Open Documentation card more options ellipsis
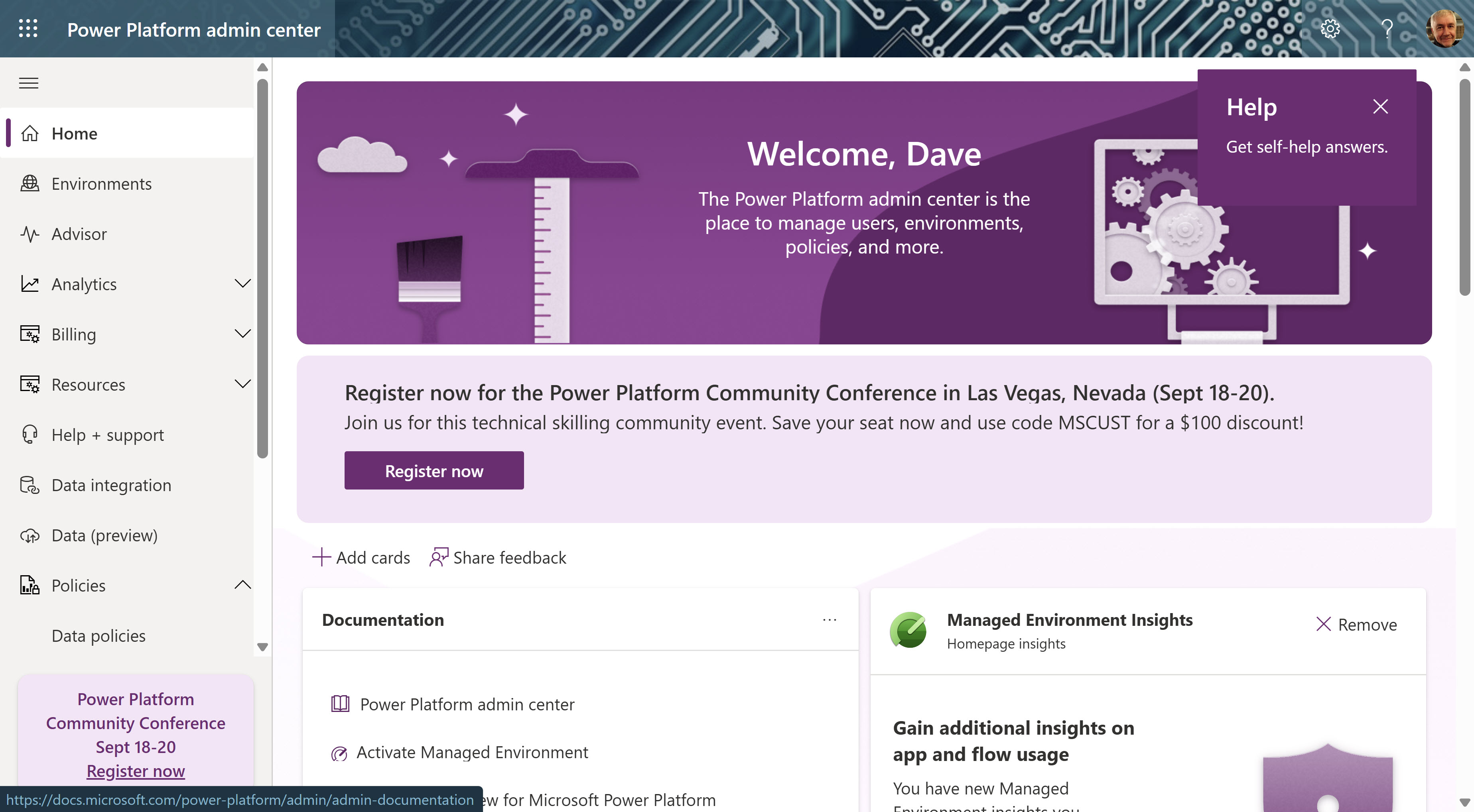This screenshot has height=812, width=1474. coord(830,620)
